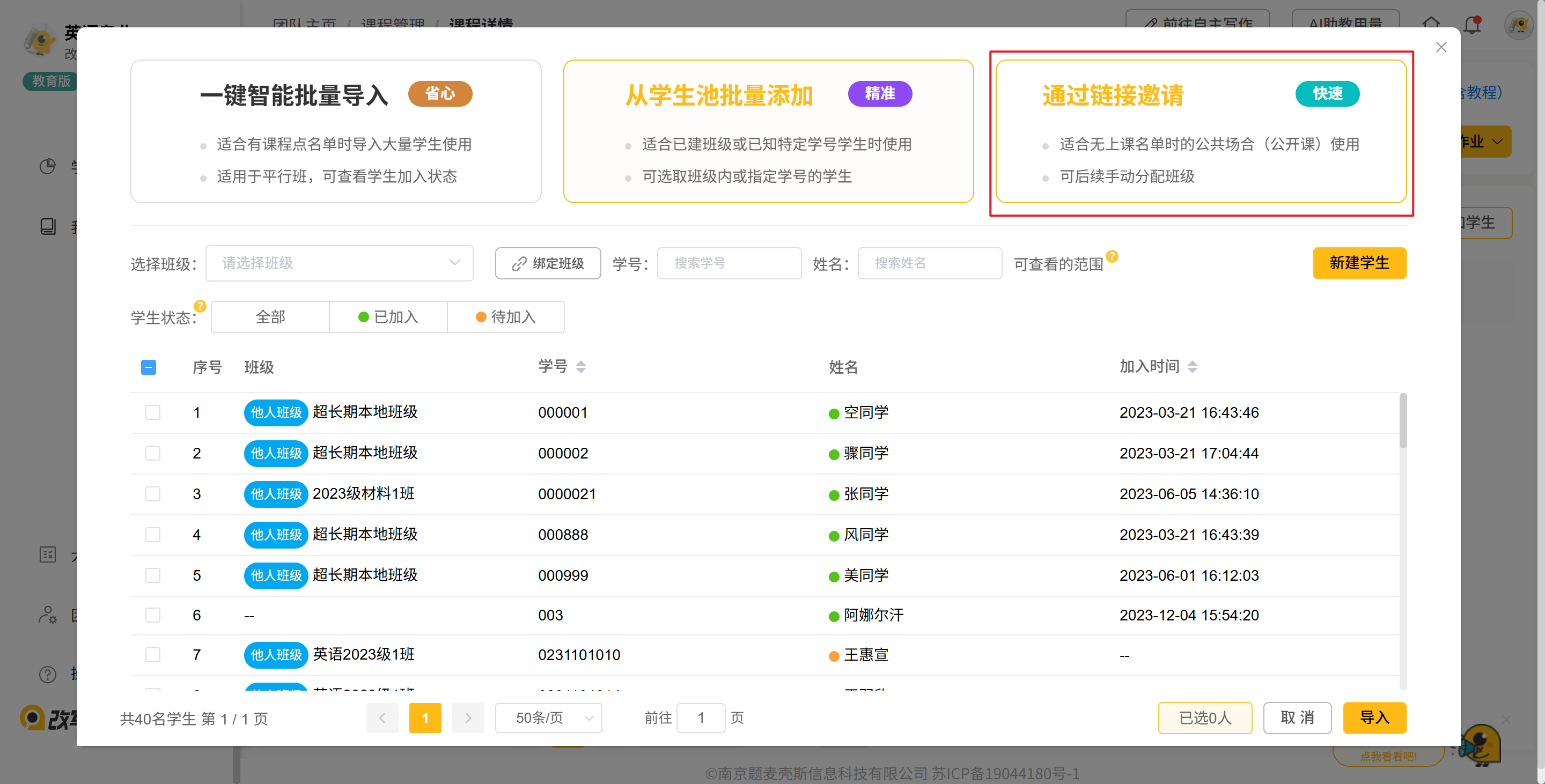Click the help icon beside 学生状态

click(200, 306)
